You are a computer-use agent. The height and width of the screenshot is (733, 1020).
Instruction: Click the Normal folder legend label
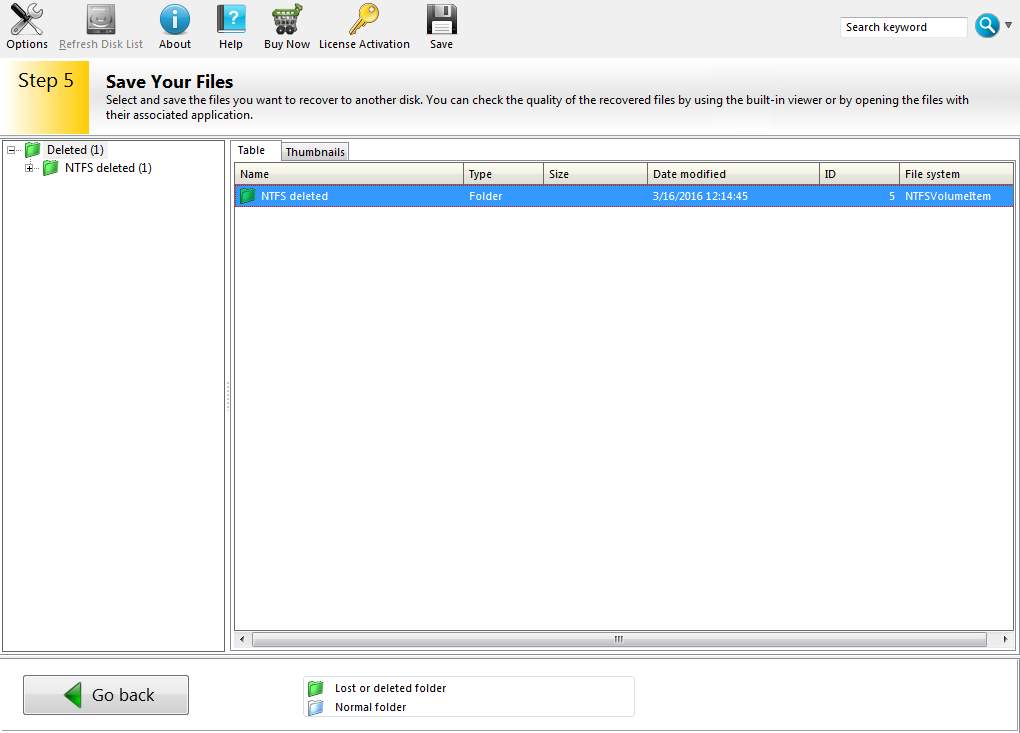point(370,707)
